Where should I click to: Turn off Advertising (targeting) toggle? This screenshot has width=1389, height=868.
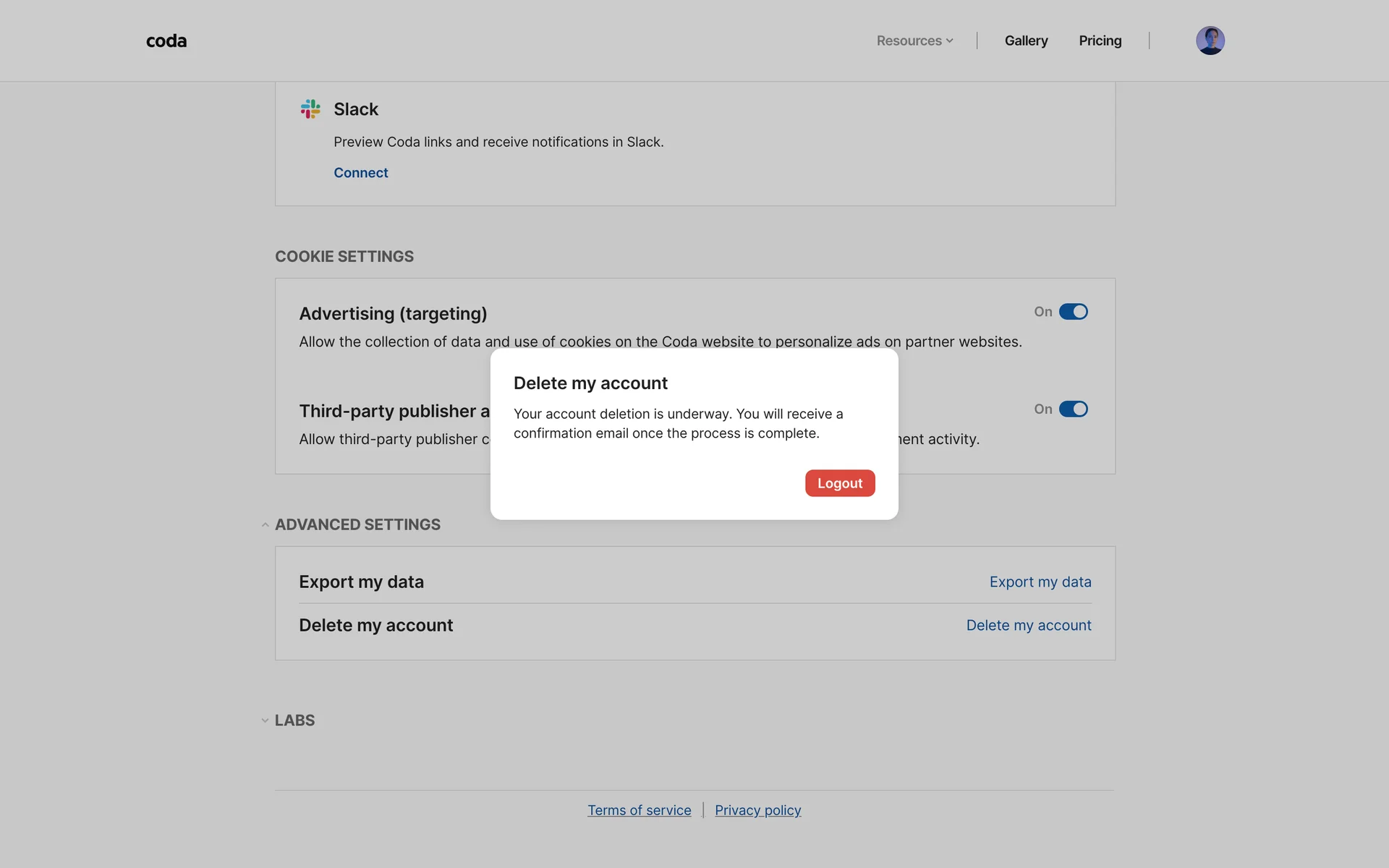(1073, 312)
